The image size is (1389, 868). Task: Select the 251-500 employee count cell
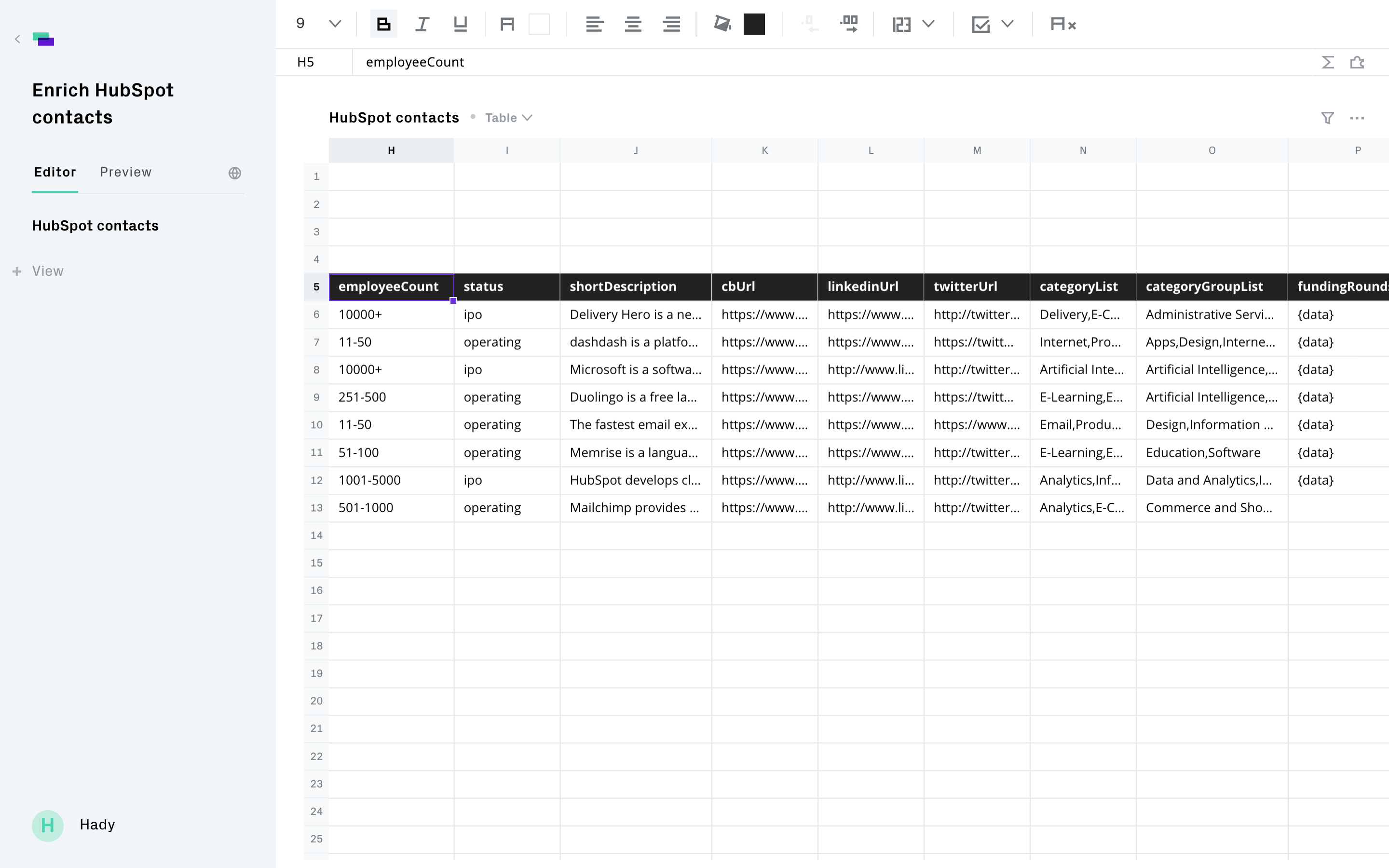pyautogui.click(x=392, y=397)
